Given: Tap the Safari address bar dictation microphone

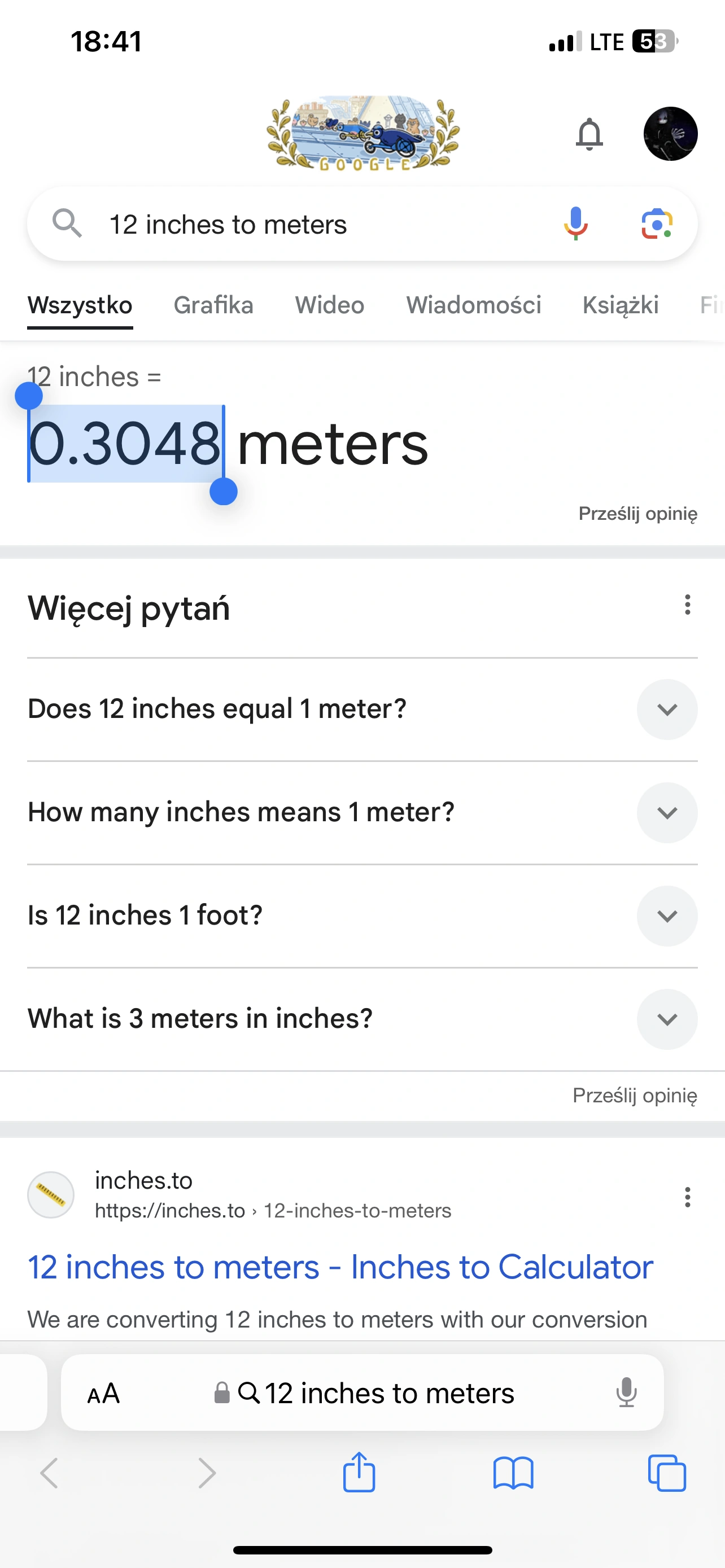Looking at the screenshot, I should [x=626, y=1392].
